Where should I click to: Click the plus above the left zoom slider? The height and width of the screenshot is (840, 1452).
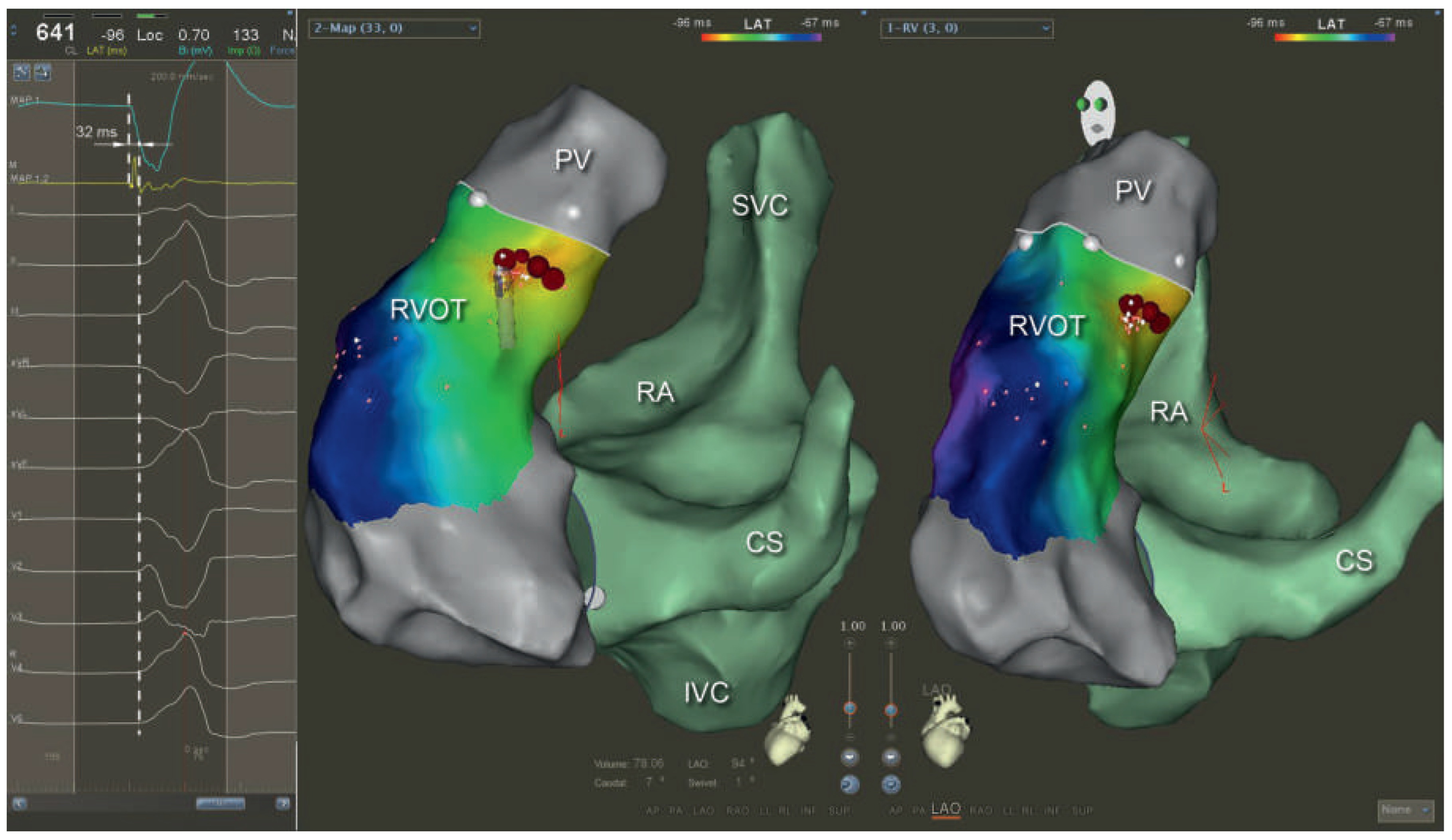coord(849,643)
